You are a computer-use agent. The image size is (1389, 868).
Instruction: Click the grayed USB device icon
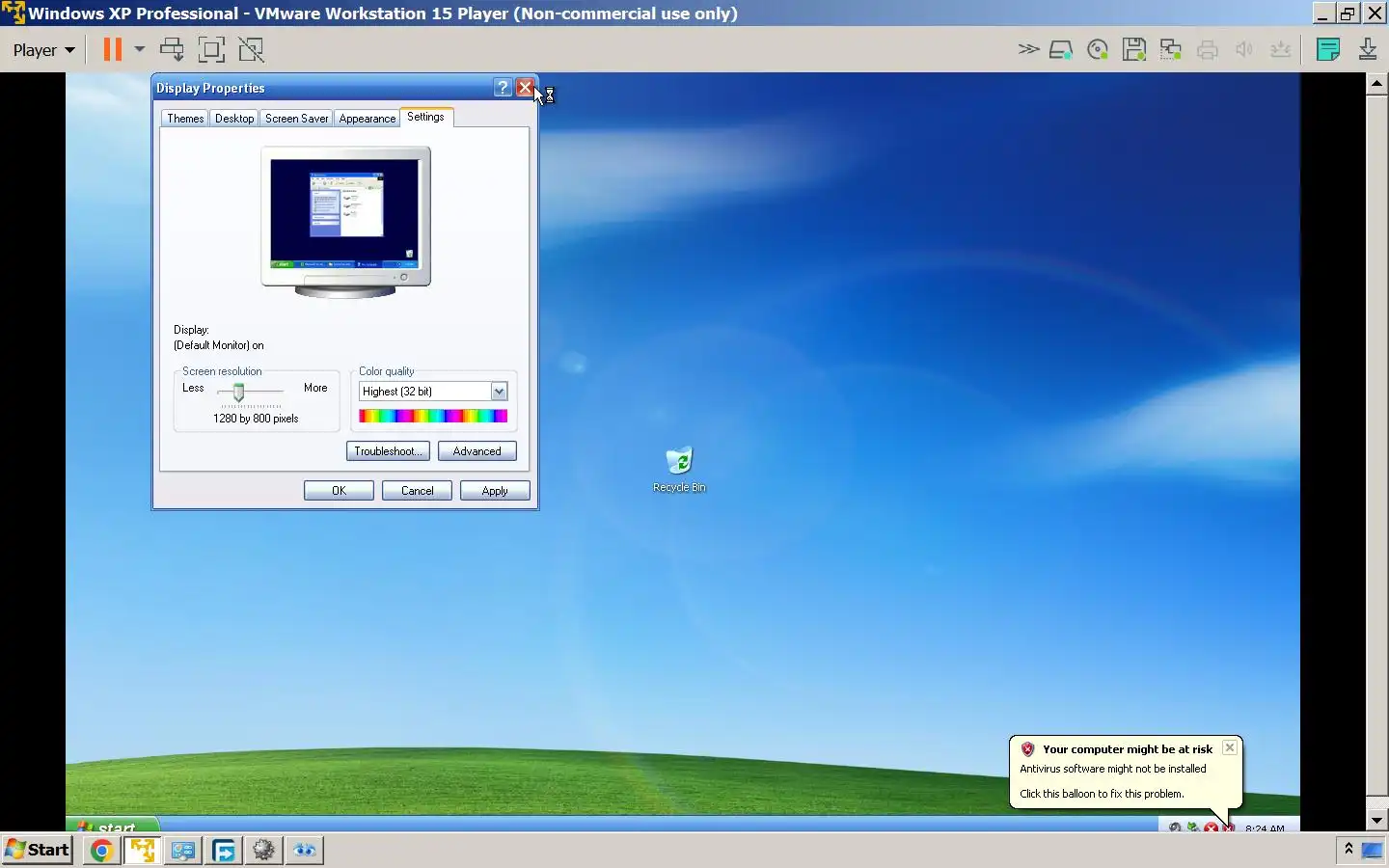1281,50
